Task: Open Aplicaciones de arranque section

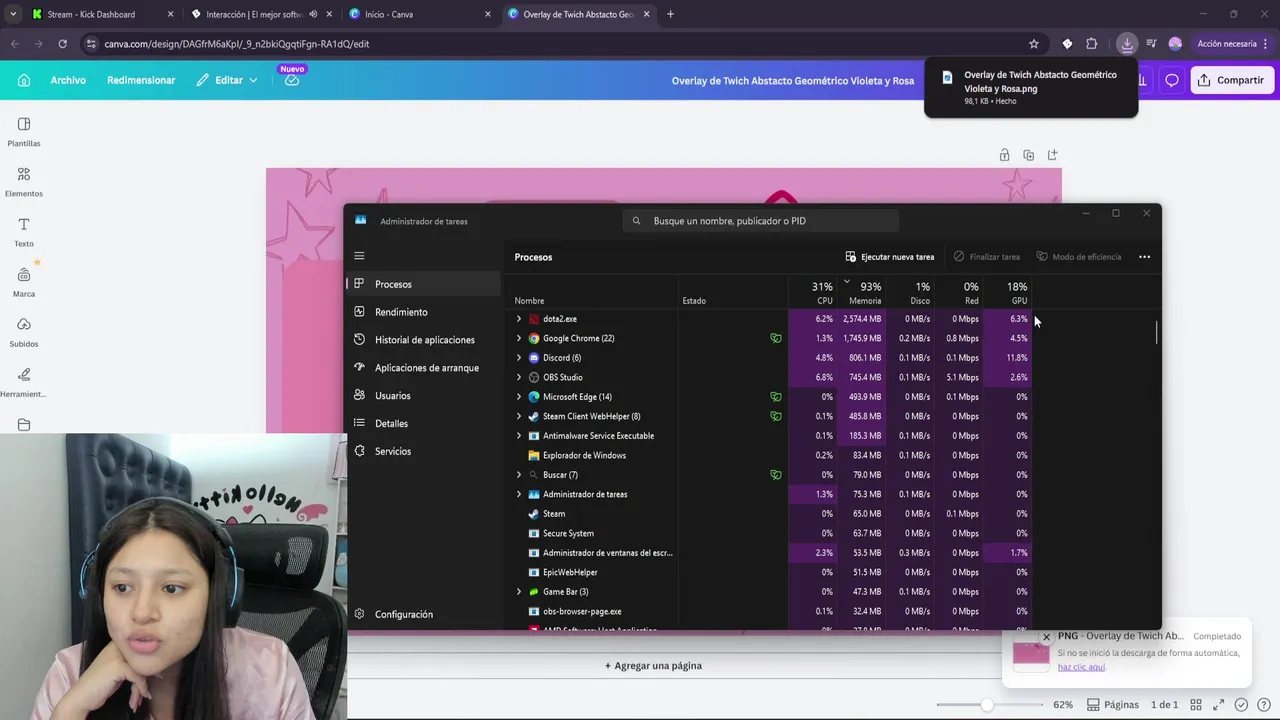Action: [x=424, y=368]
